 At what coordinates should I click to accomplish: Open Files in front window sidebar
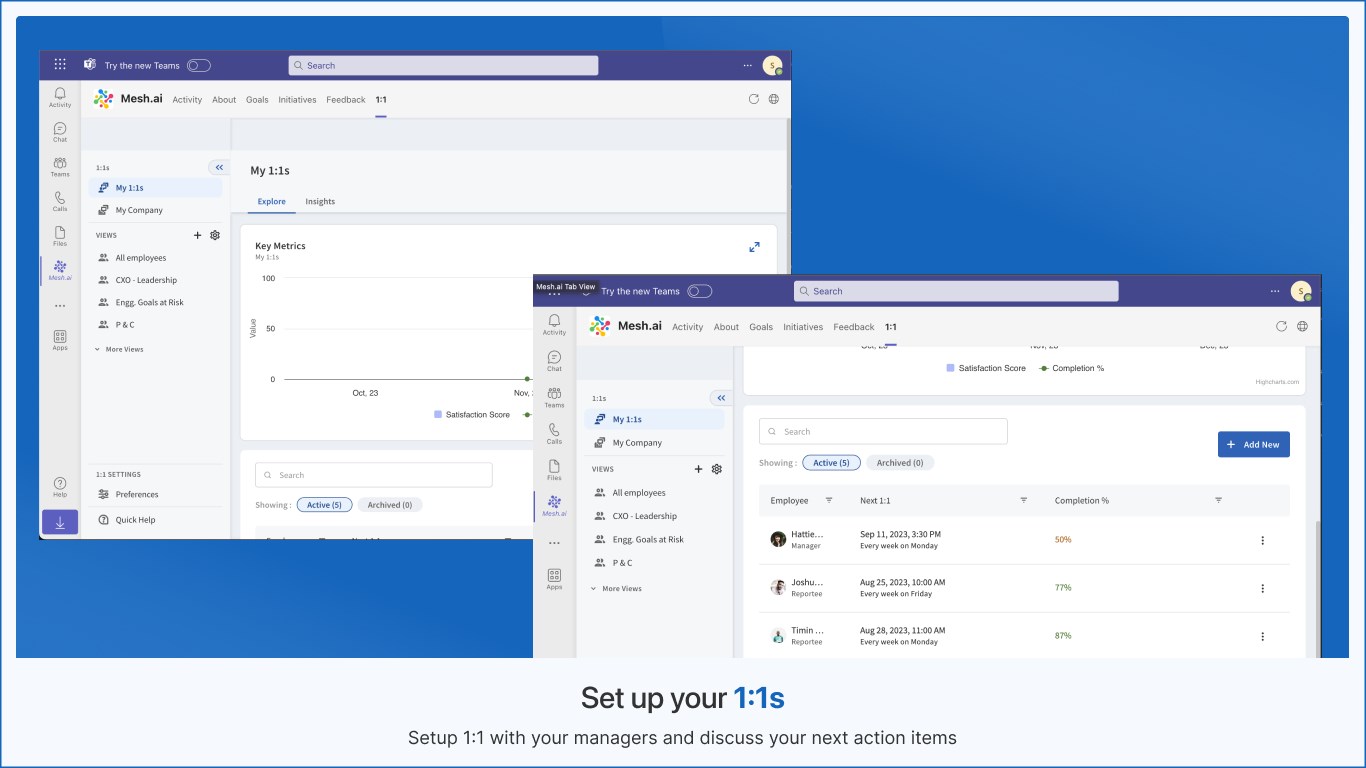coord(554,470)
